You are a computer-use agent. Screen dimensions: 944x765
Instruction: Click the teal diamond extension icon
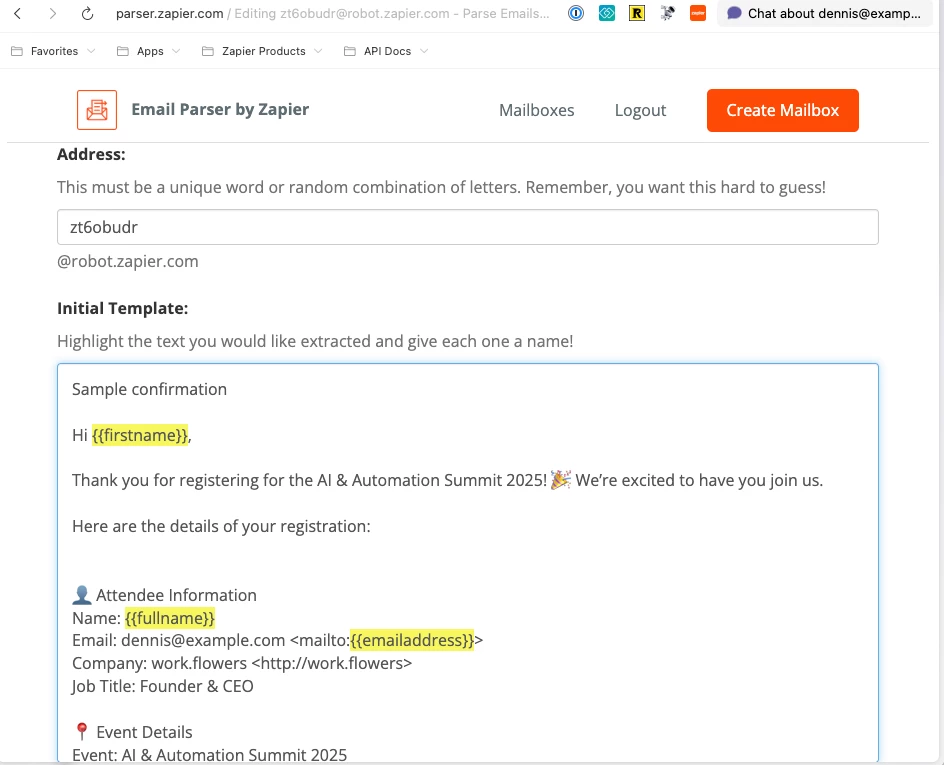pos(607,13)
